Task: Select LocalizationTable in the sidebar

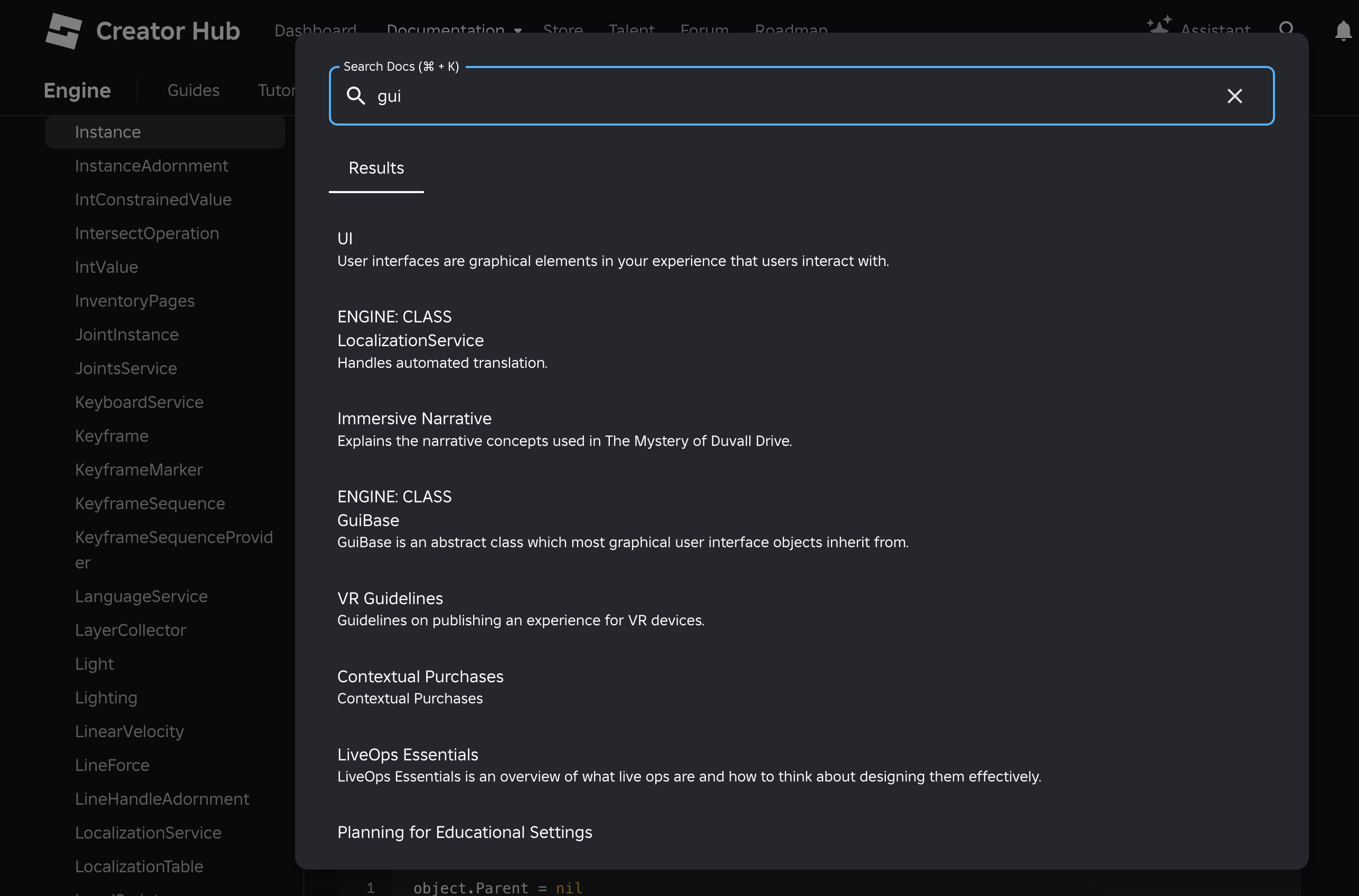Action: coord(139,866)
